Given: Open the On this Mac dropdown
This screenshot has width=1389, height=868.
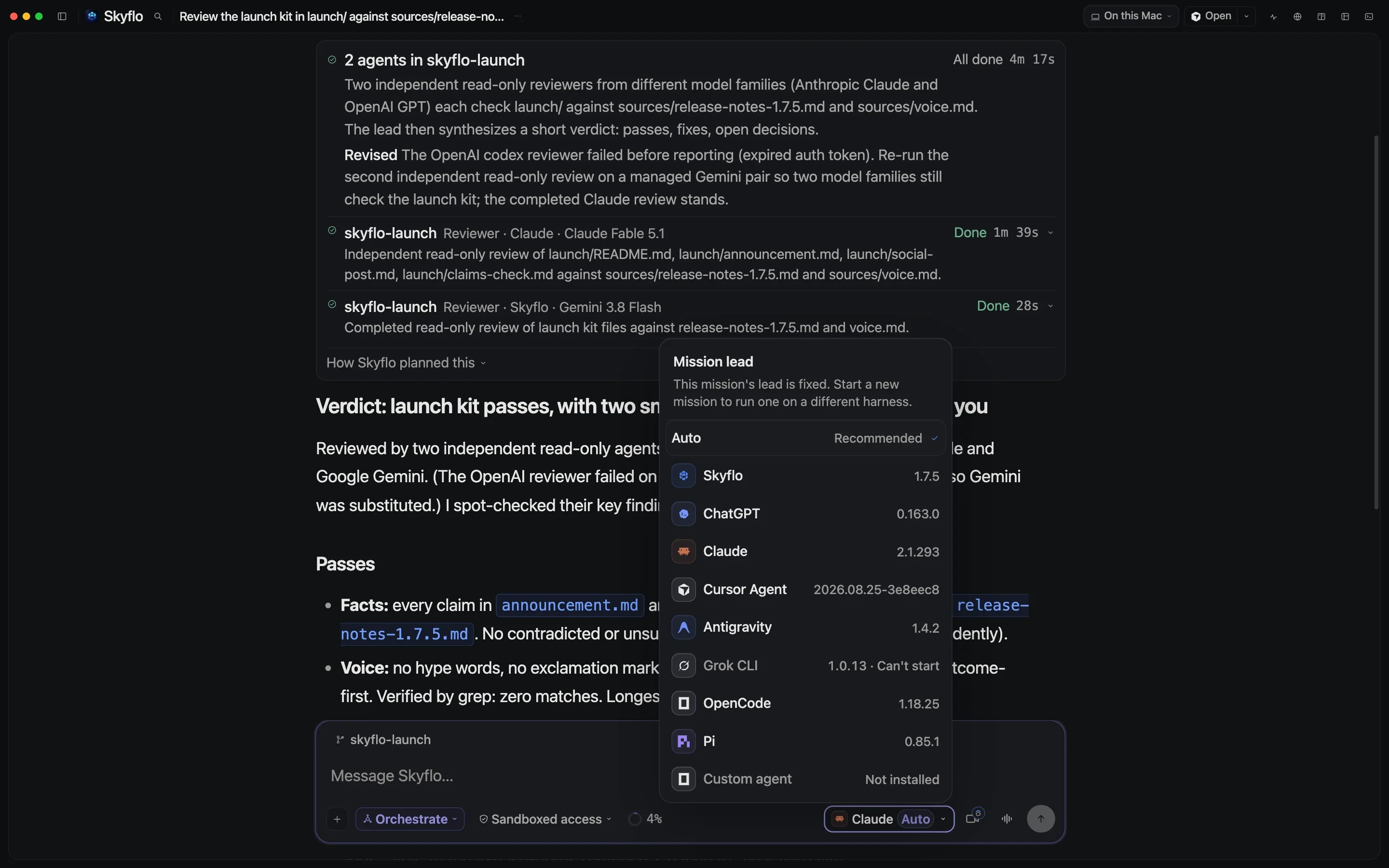Looking at the screenshot, I should (1130, 16).
